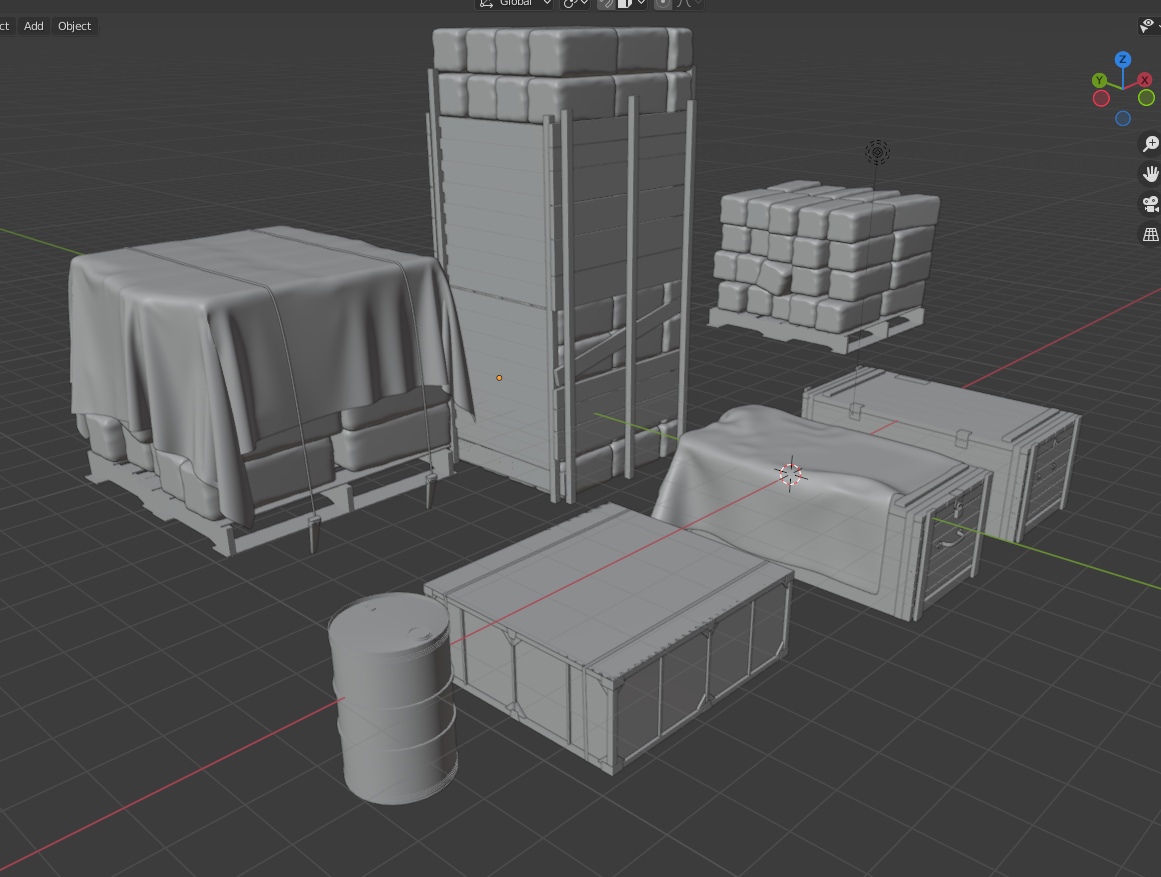This screenshot has width=1161, height=877.
Task: Open the Add menu
Action: (x=33, y=26)
